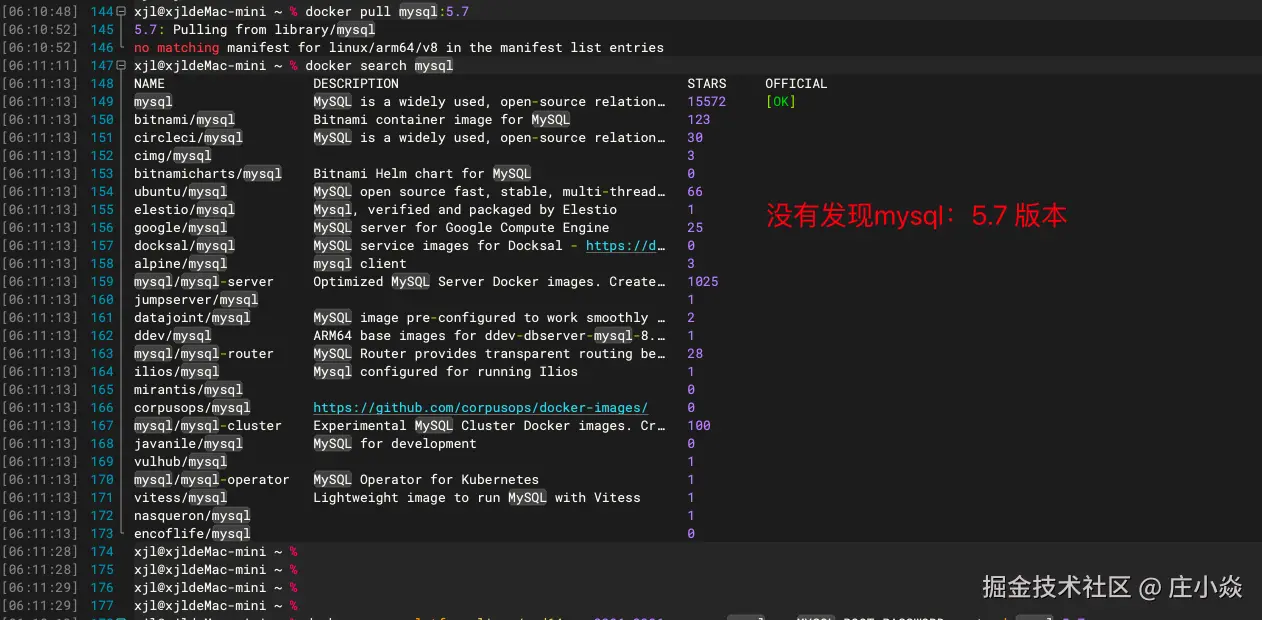1262x620 pixels.
Task: Select the jumpserver/mysql image name
Action: [196, 300]
